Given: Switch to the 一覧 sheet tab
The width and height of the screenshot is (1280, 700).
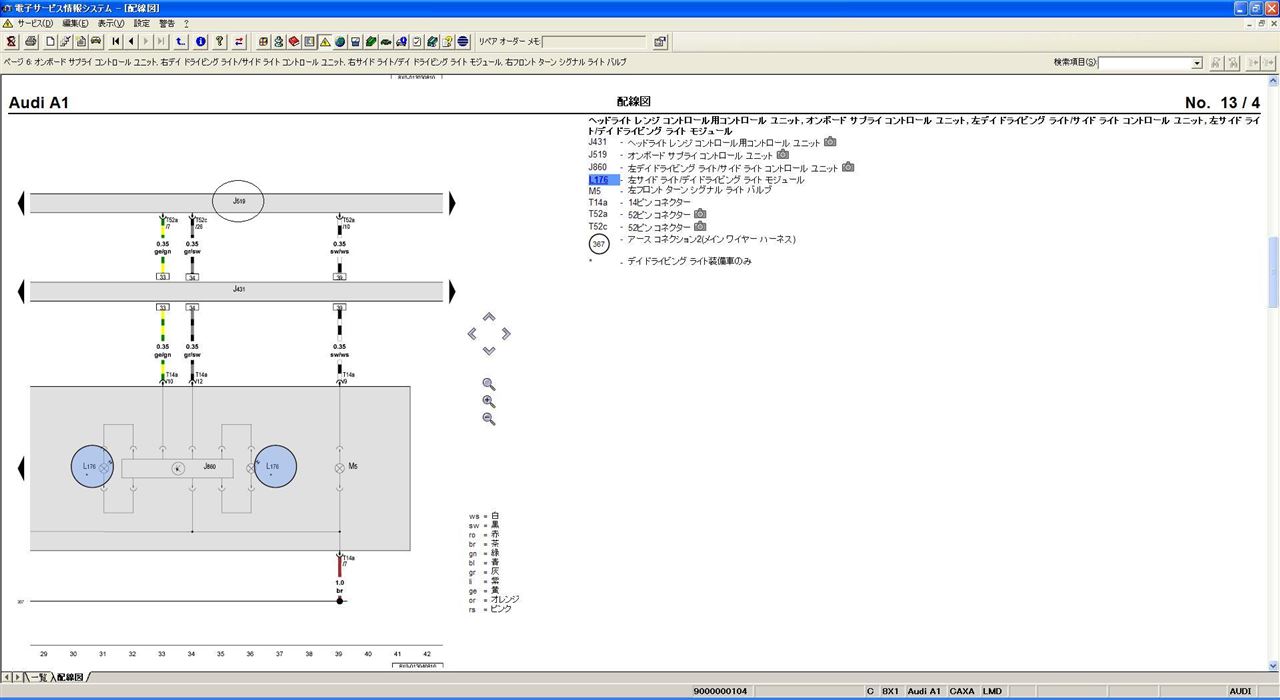Looking at the screenshot, I should [x=38, y=677].
